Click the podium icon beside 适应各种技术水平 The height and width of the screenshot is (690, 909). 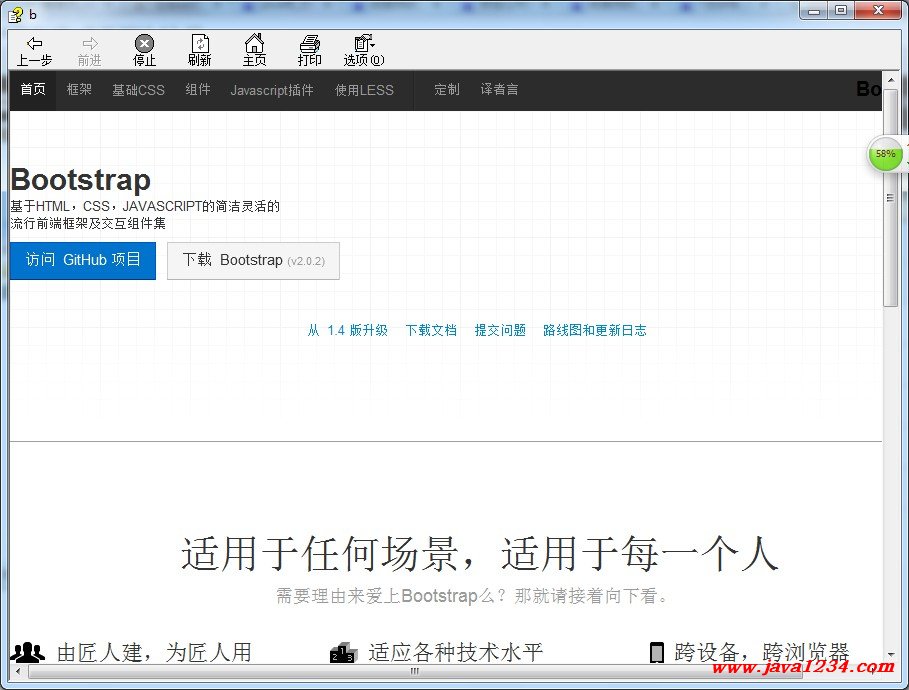point(343,653)
